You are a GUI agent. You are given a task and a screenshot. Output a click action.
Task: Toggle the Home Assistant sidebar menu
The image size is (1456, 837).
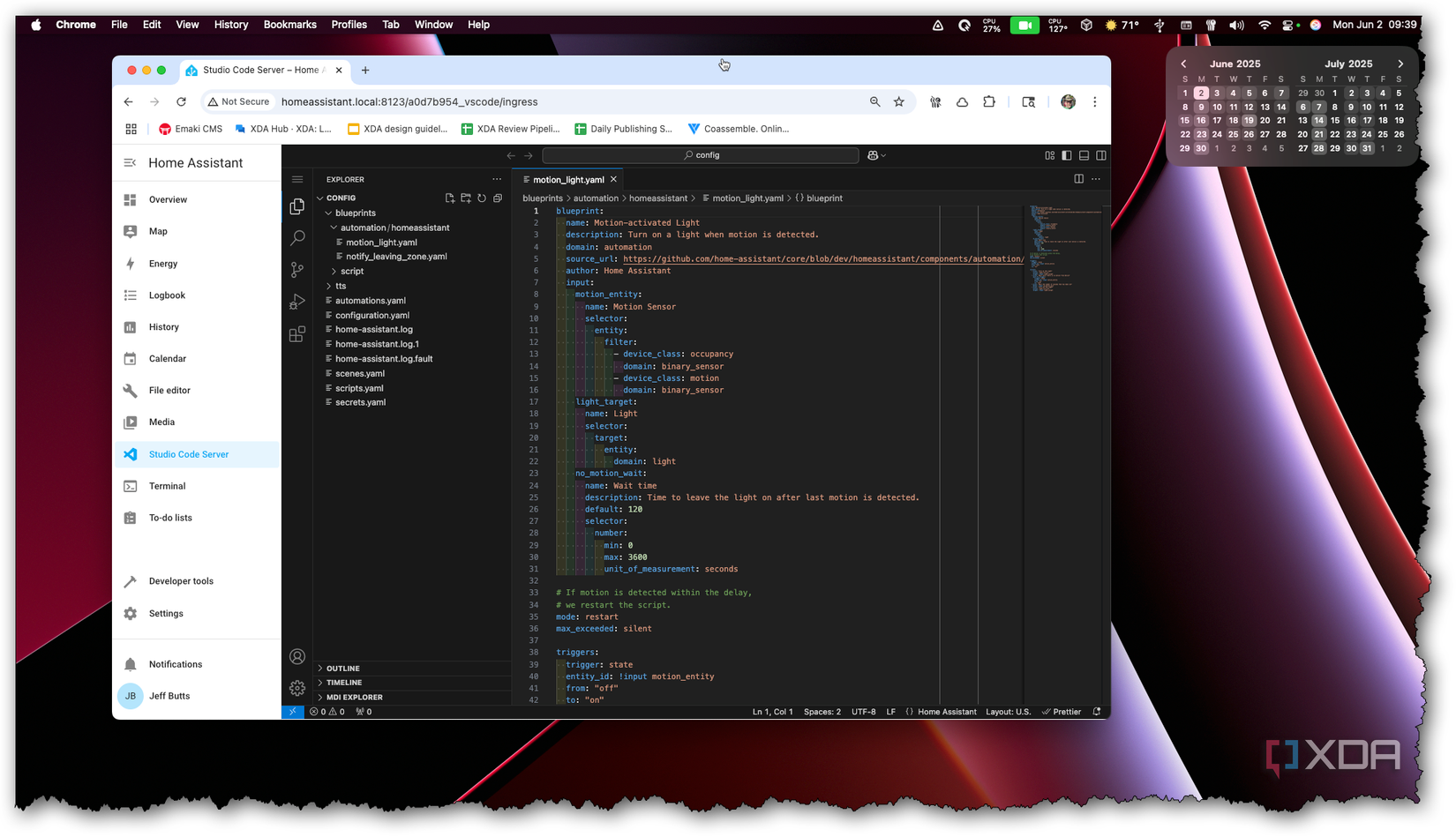130,163
